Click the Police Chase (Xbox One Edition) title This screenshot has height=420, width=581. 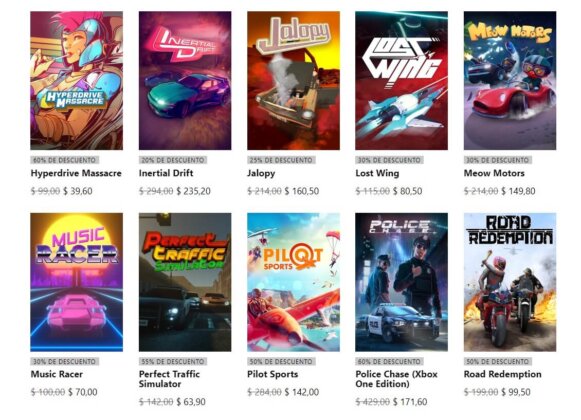tap(396, 379)
